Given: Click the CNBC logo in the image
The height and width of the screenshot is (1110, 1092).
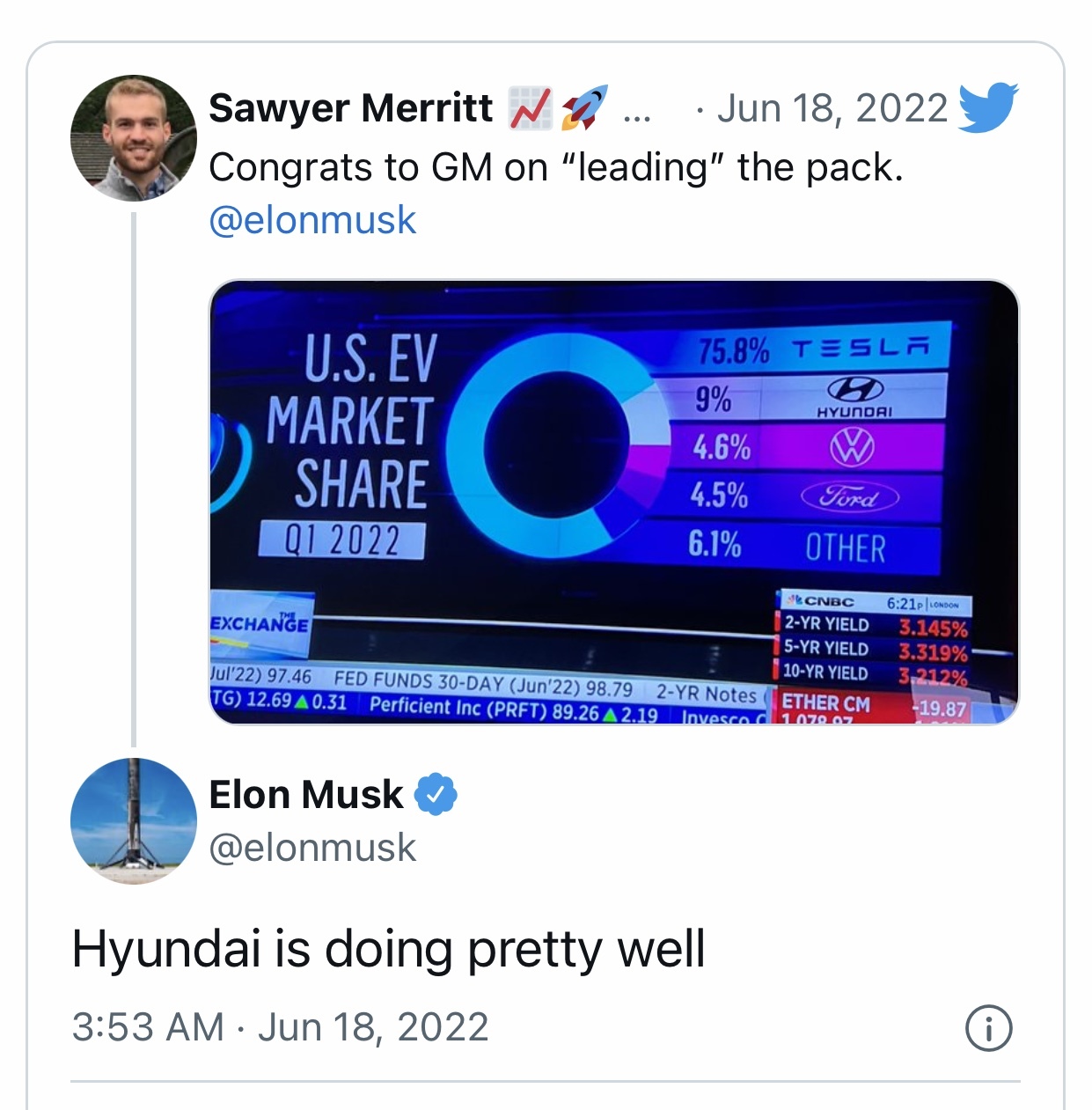Looking at the screenshot, I should click(822, 602).
